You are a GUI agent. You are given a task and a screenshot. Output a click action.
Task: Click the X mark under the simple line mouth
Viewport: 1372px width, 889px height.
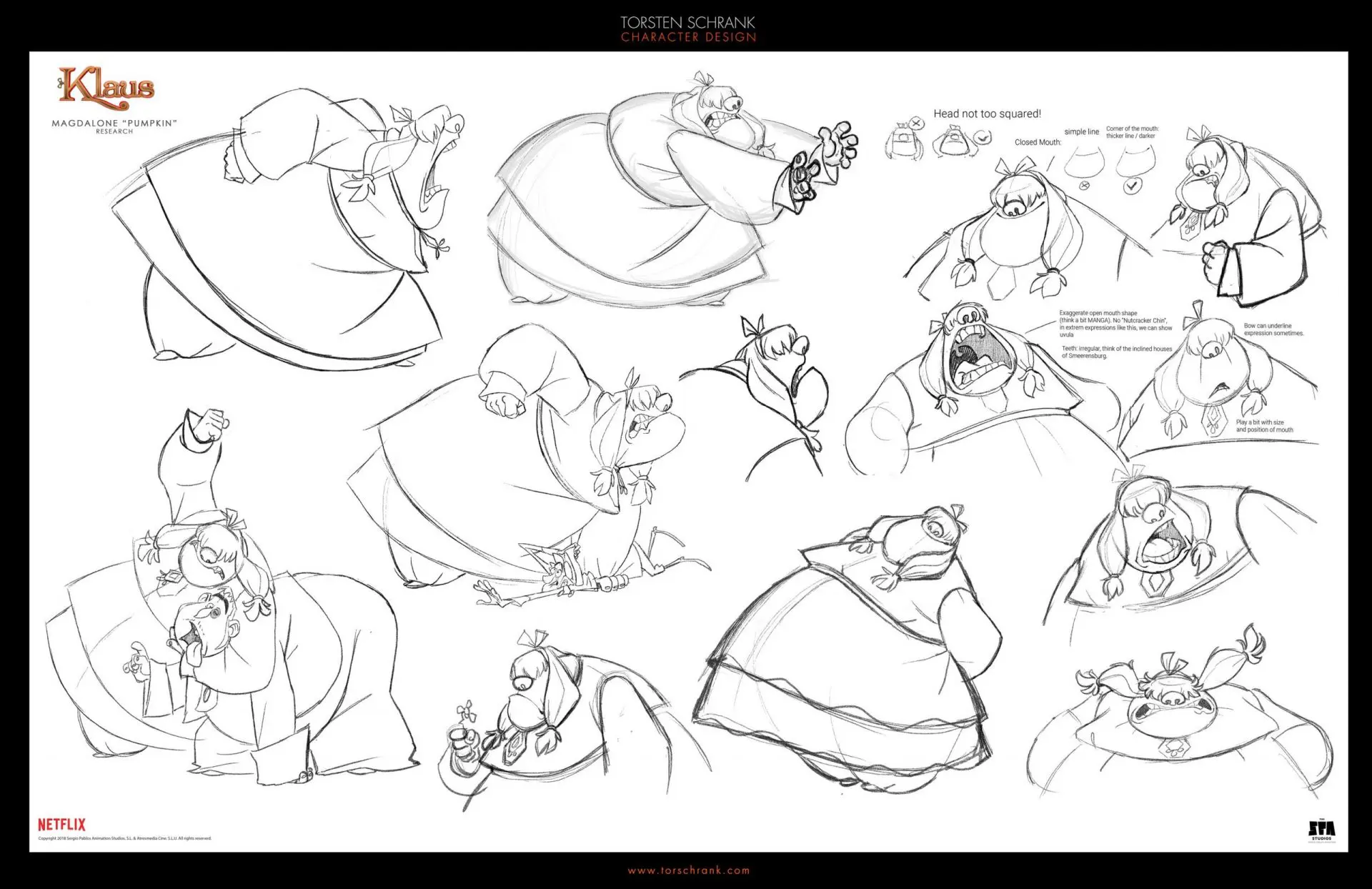click(1085, 186)
